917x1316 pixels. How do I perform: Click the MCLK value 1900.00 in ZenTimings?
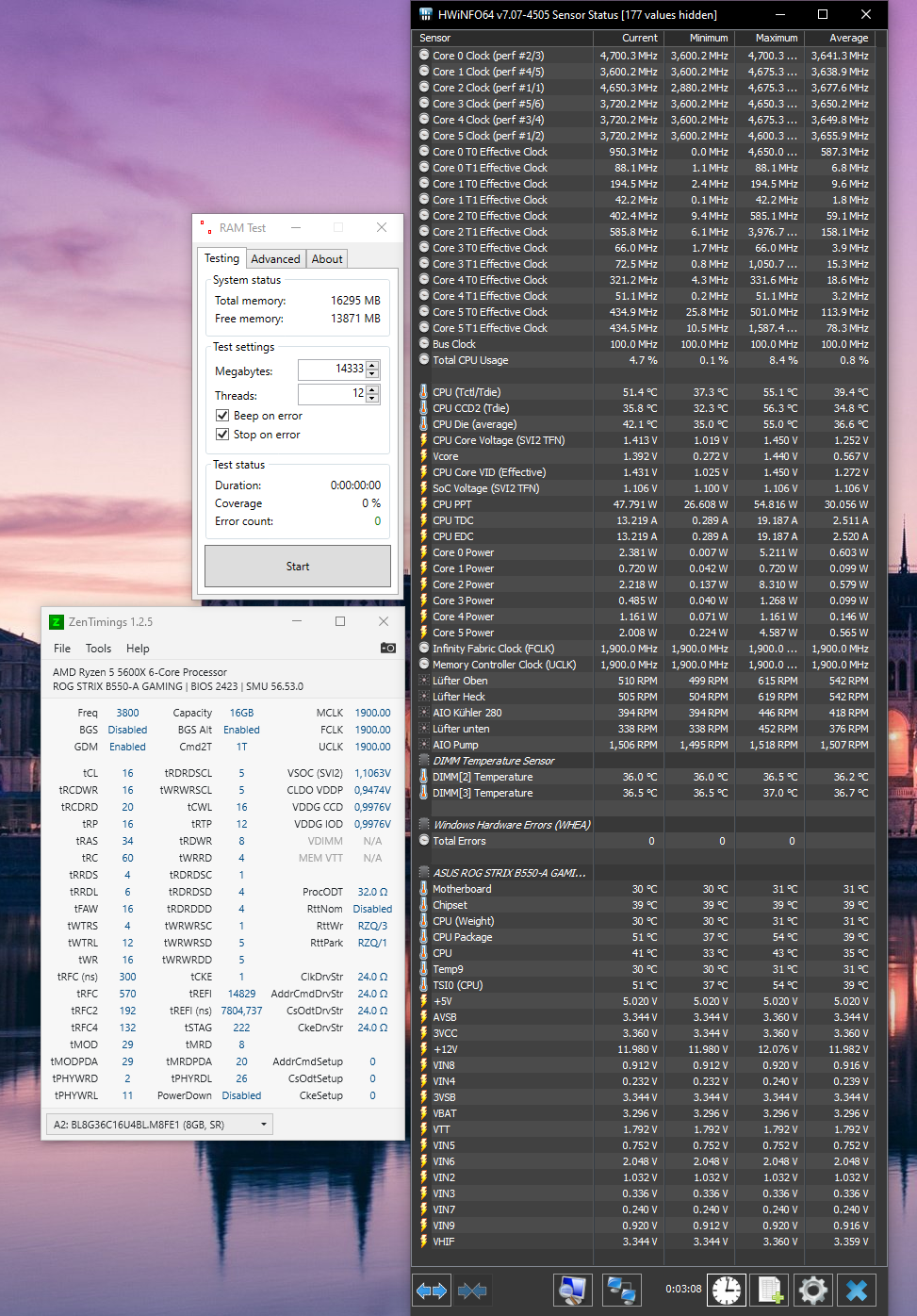(x=372, y=713)
